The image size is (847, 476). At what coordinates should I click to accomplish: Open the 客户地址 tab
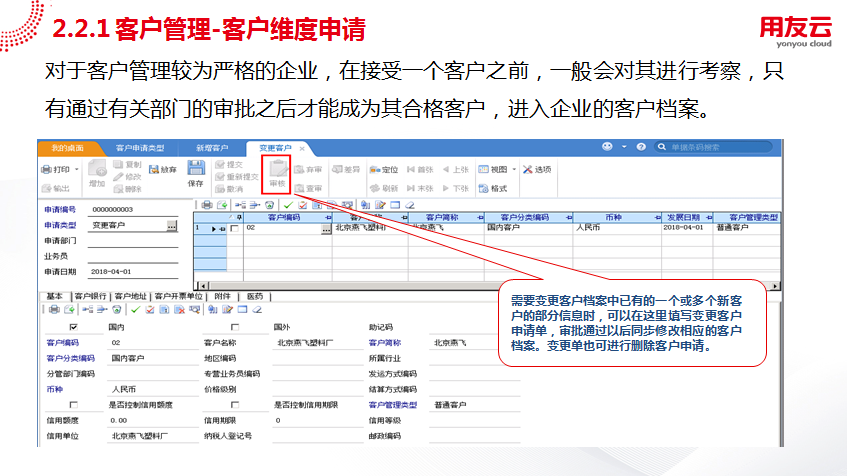(130, 296)
